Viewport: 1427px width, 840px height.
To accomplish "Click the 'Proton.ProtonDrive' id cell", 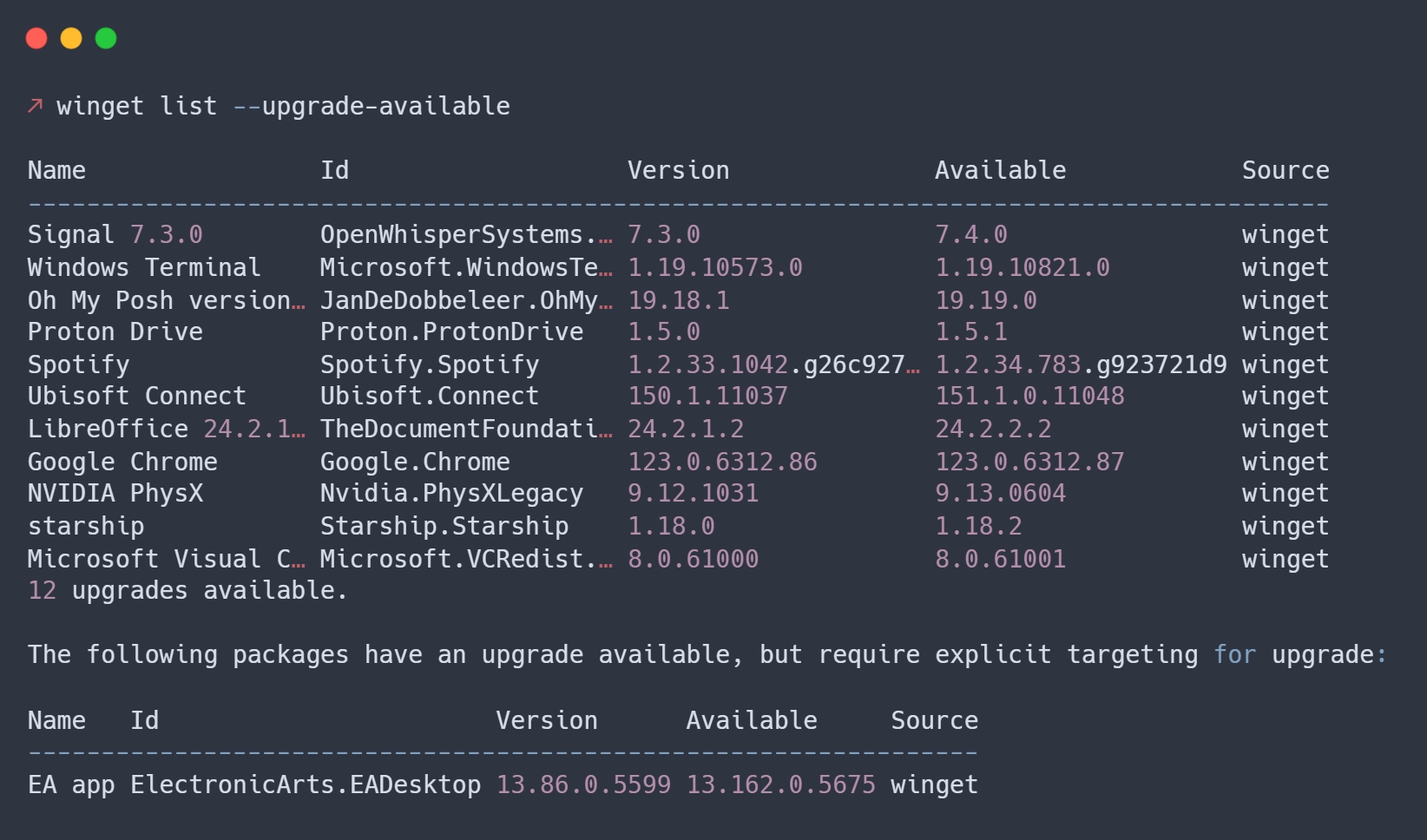I will 451,331.
